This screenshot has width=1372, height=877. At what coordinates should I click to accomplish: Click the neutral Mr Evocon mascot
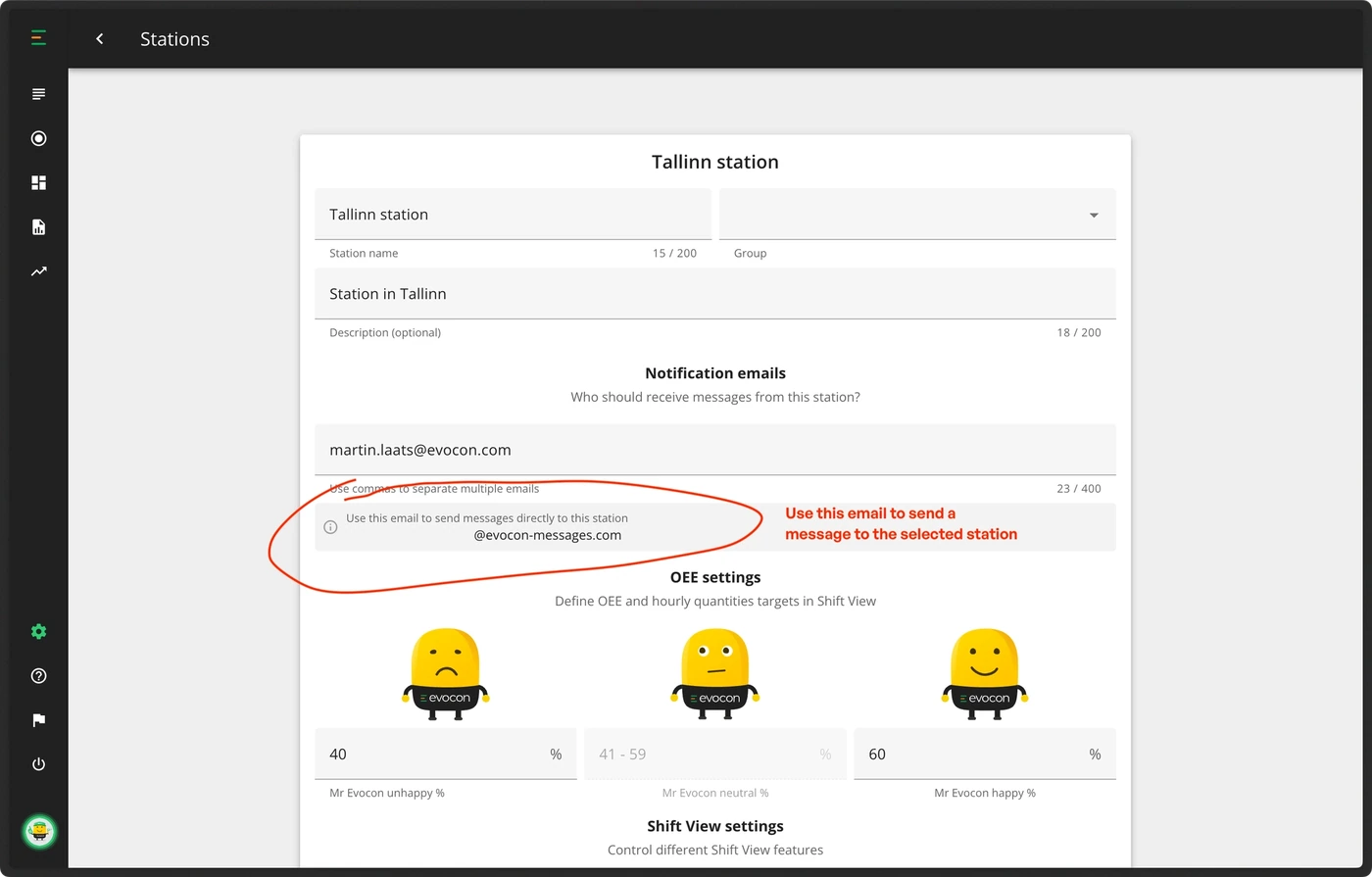(715, 674)
